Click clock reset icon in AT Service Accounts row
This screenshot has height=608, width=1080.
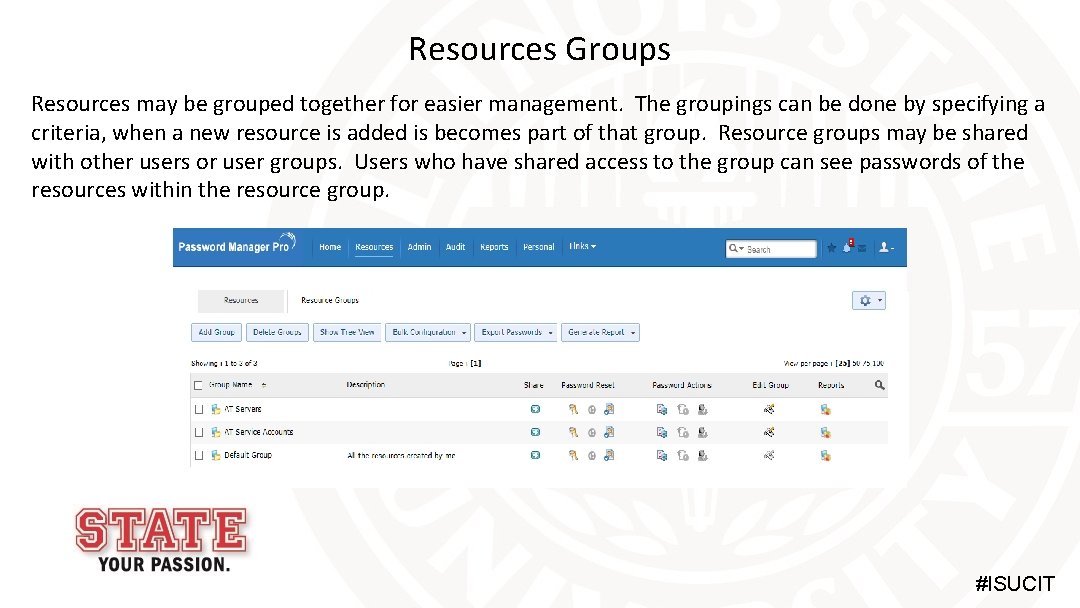[x=592, y=433]
